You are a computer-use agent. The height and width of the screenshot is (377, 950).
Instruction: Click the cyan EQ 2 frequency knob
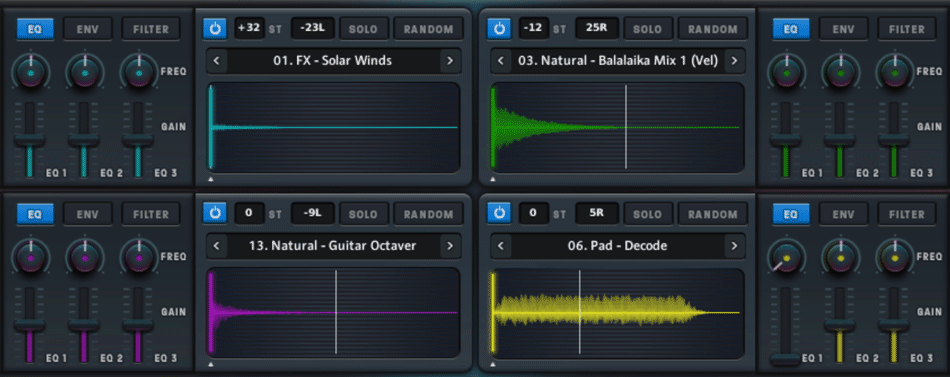pyautogui.click(x=84, y=73)
